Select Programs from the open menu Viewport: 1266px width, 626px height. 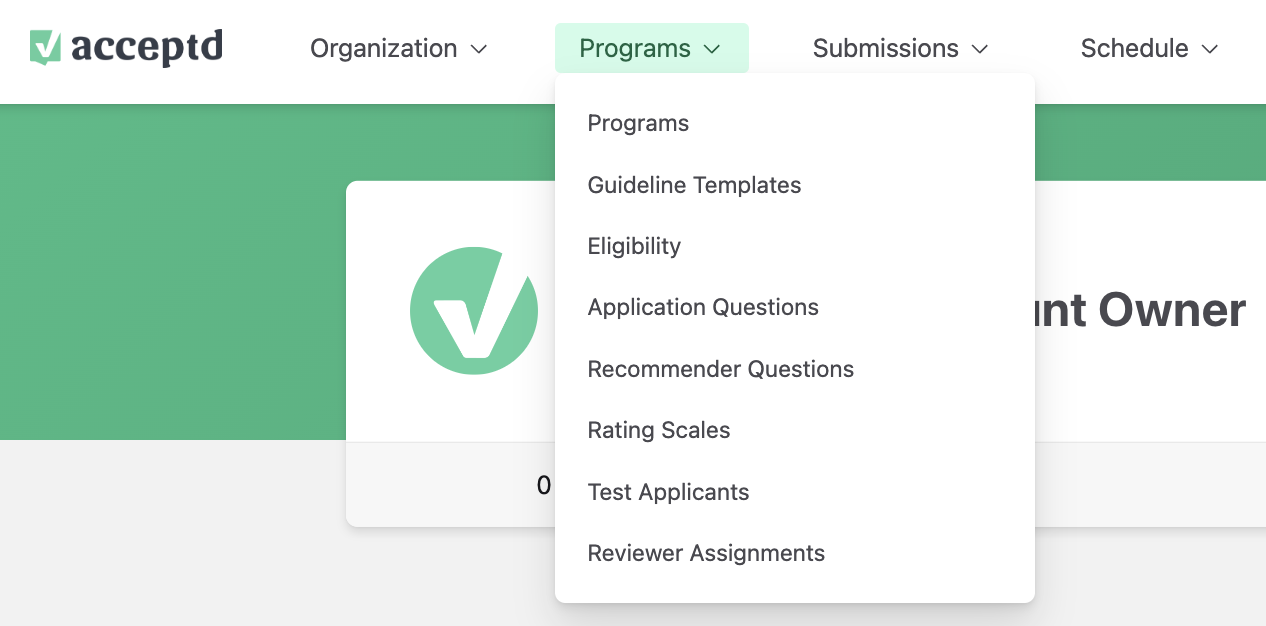(x=638, y=123)
